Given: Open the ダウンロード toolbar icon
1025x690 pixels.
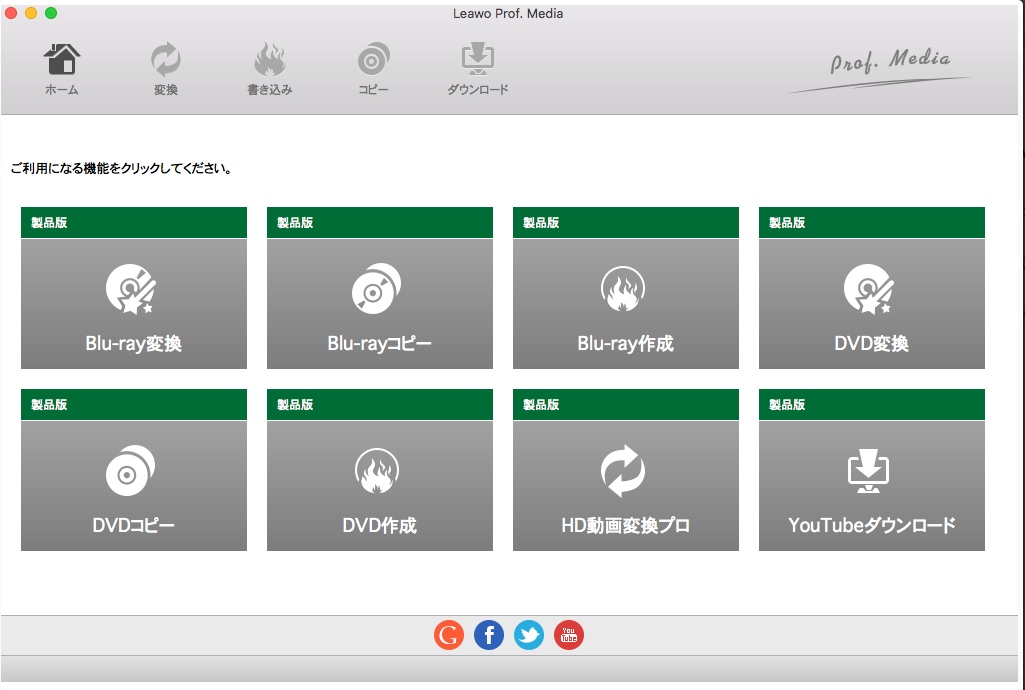Looking at the screenshot, I should 478,59.
